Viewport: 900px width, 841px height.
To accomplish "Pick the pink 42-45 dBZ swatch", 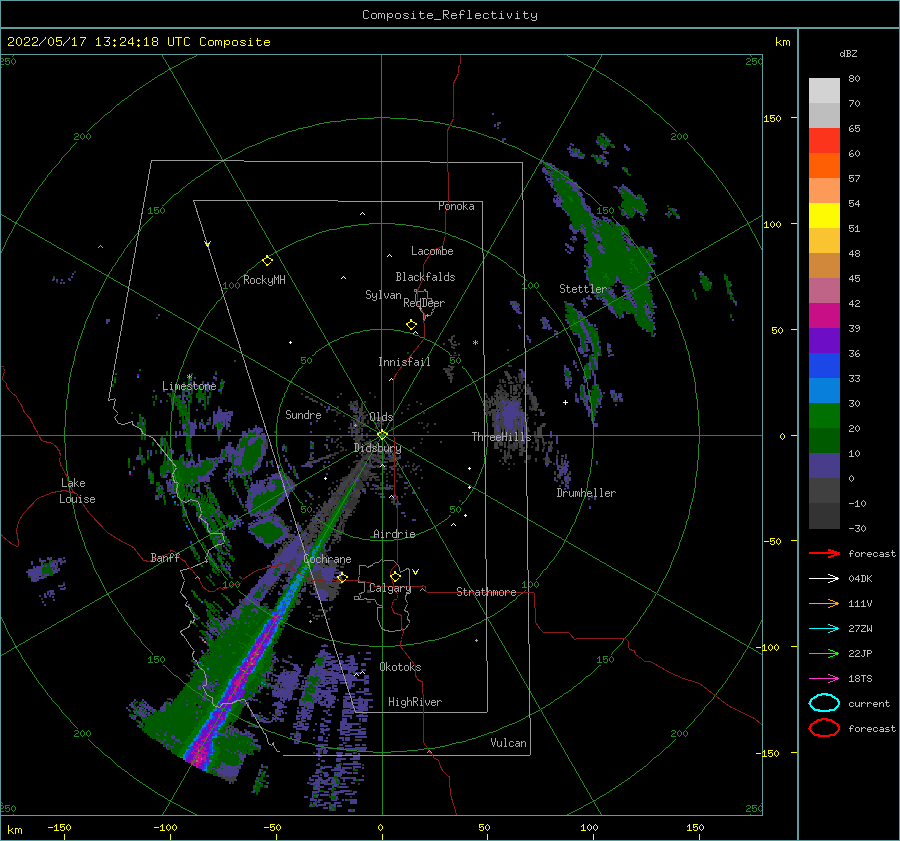I will click(824, 291).
